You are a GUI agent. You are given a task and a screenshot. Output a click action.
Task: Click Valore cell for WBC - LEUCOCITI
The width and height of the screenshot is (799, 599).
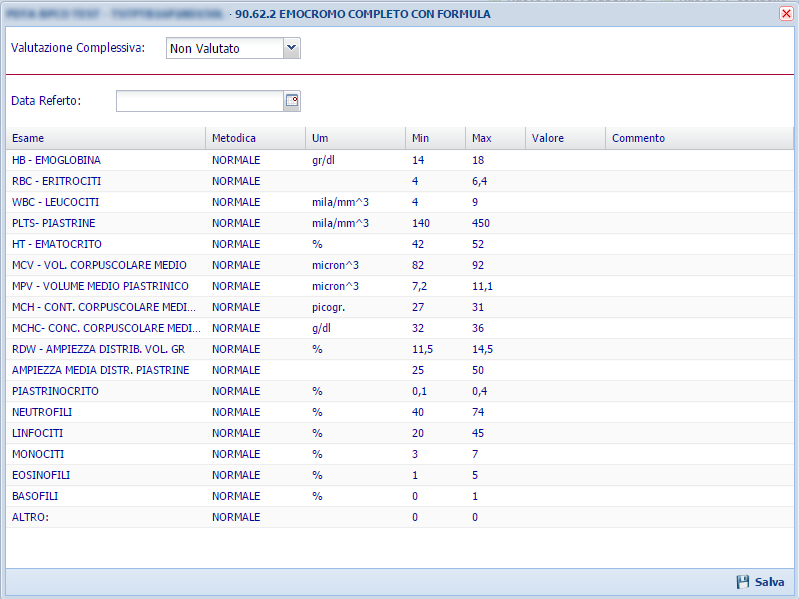click(x=565, y=202)
